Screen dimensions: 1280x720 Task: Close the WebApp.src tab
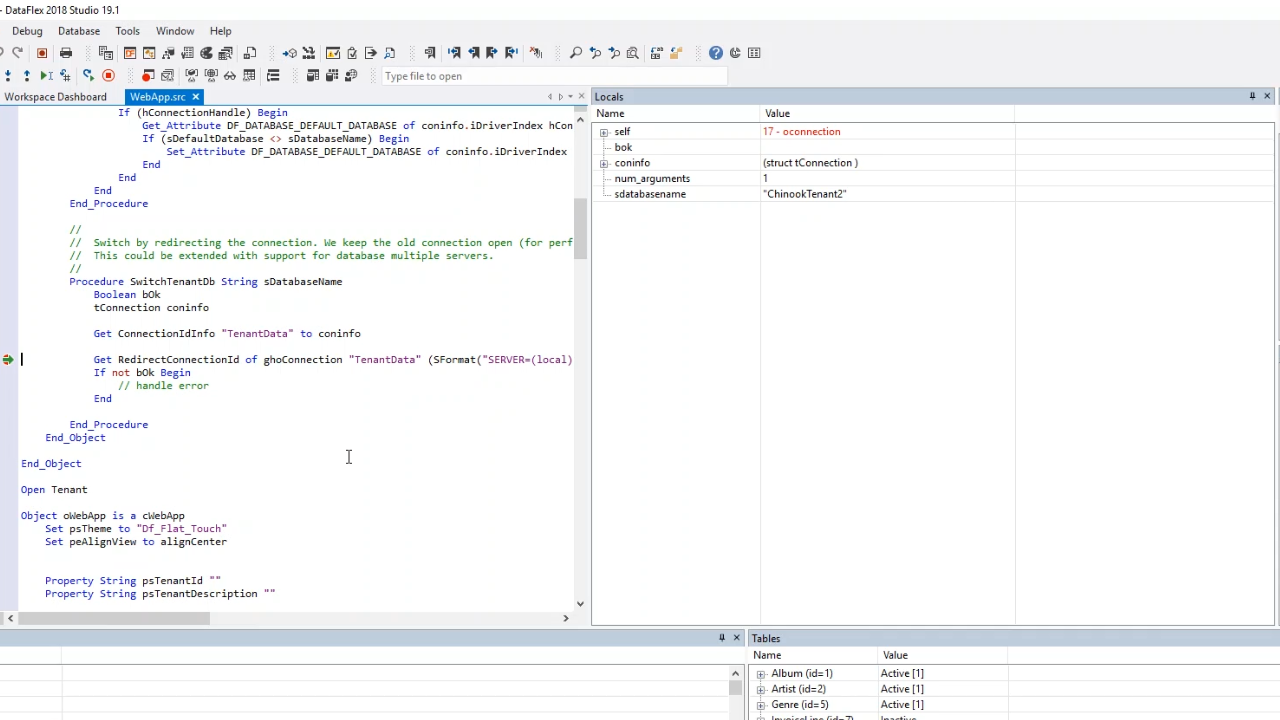coord(196,97)
